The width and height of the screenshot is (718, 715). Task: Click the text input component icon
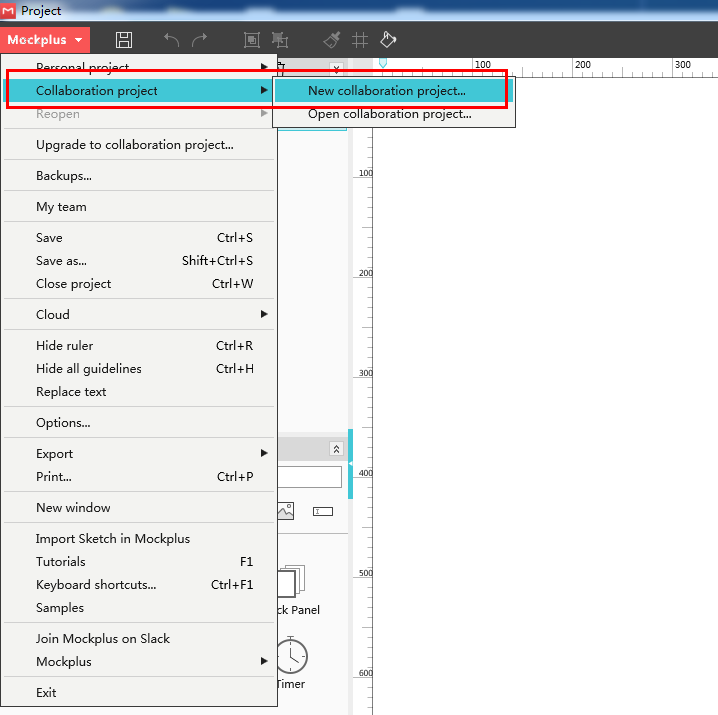323,512
